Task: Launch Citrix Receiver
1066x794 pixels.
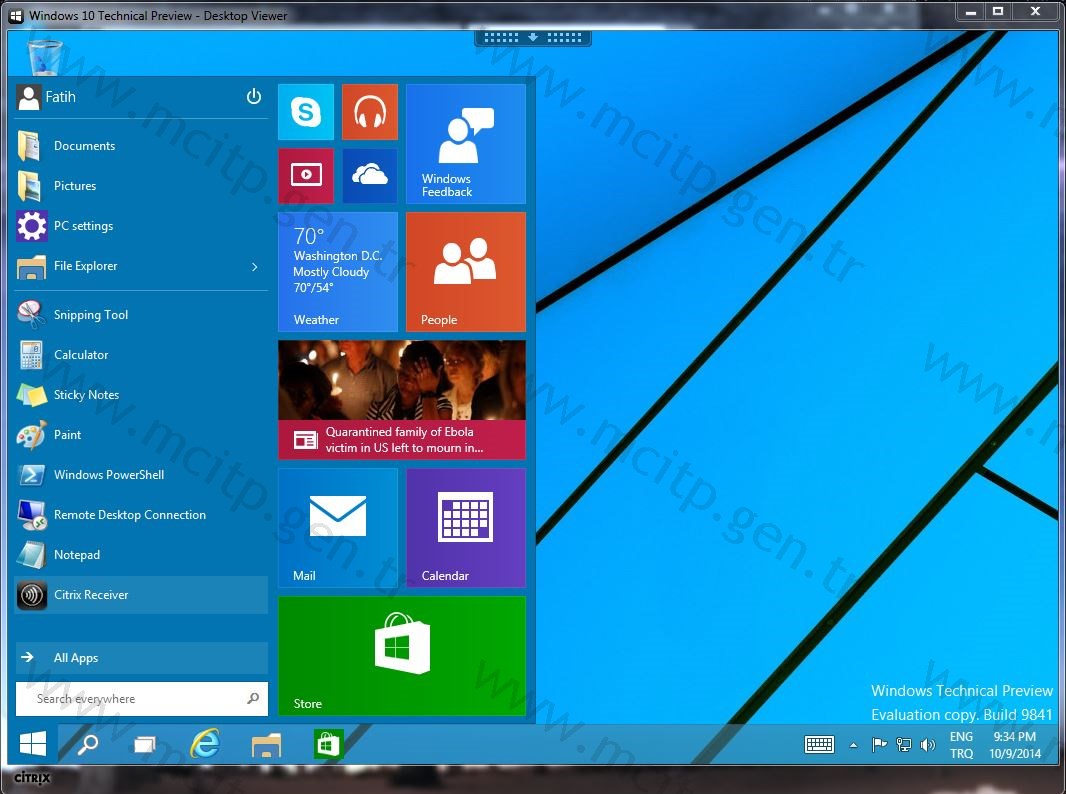Action: [x=141, y=595]
